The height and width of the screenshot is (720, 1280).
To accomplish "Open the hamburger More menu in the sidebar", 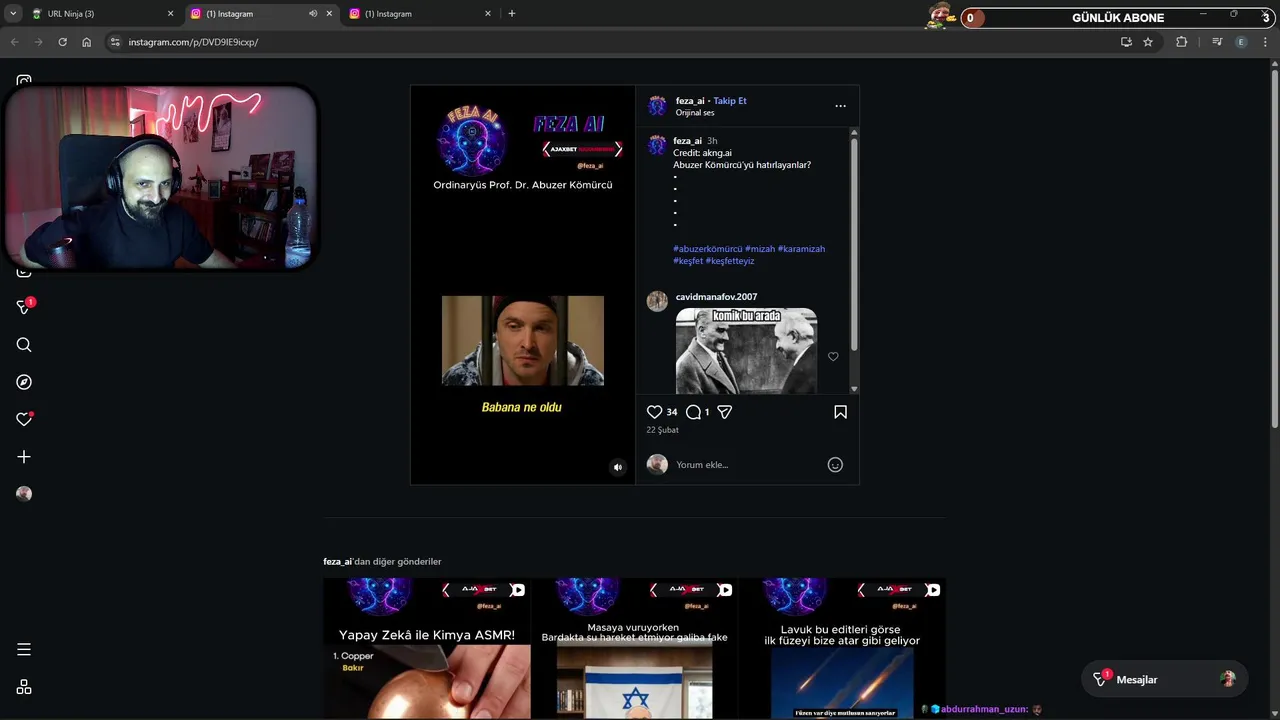I will (x=24, y=650).
